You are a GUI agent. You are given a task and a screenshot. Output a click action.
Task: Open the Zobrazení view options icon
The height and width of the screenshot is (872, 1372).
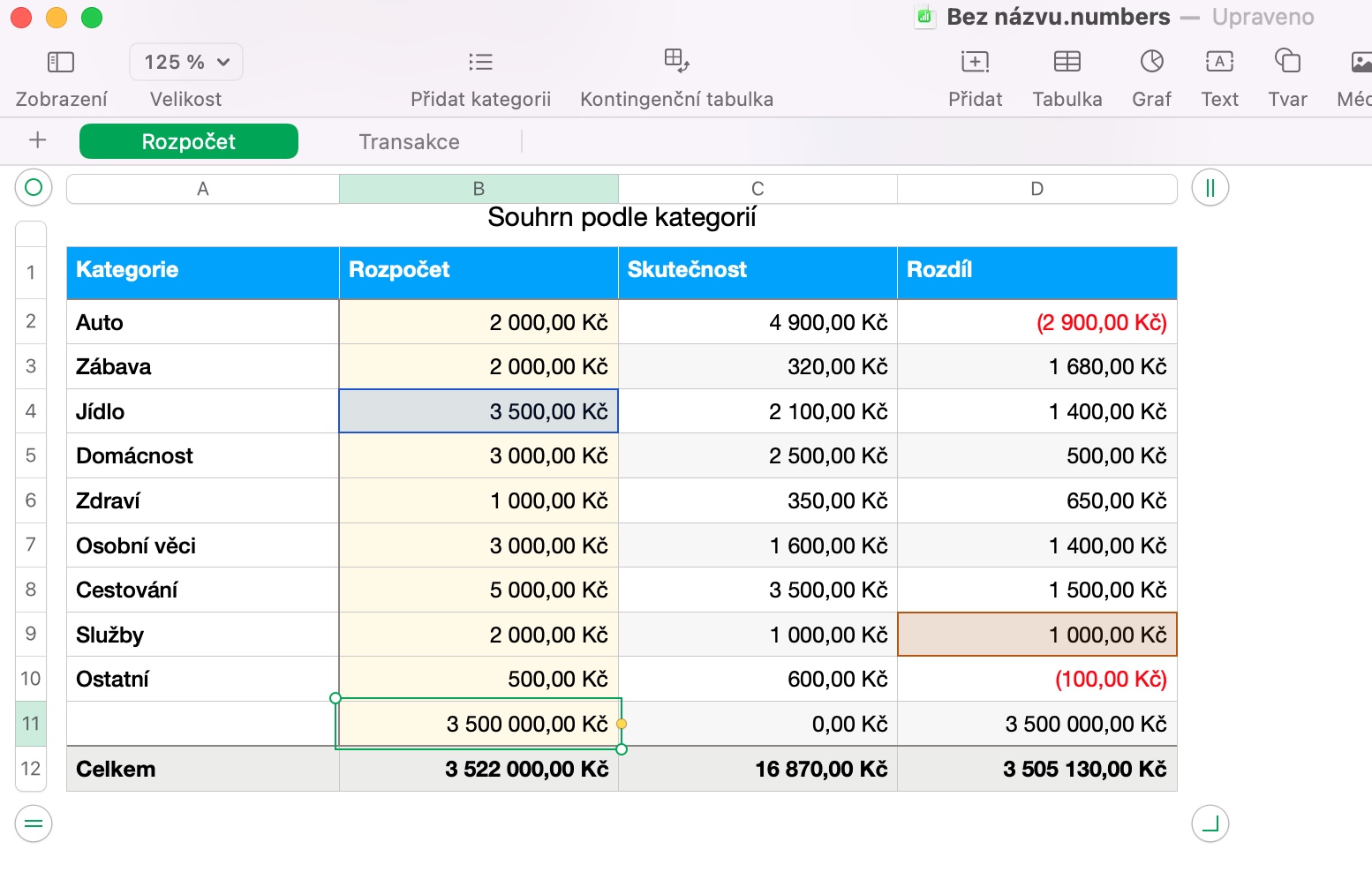tap(61, 62)
